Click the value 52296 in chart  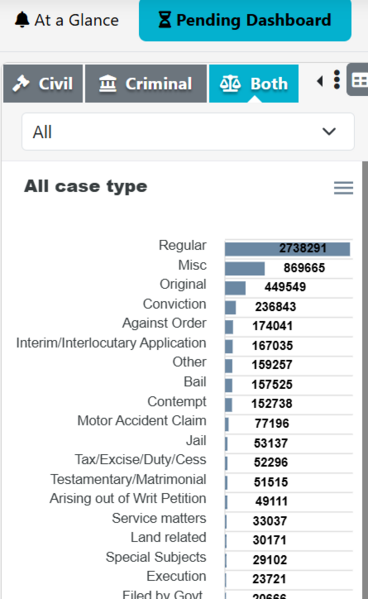point(271,463)
